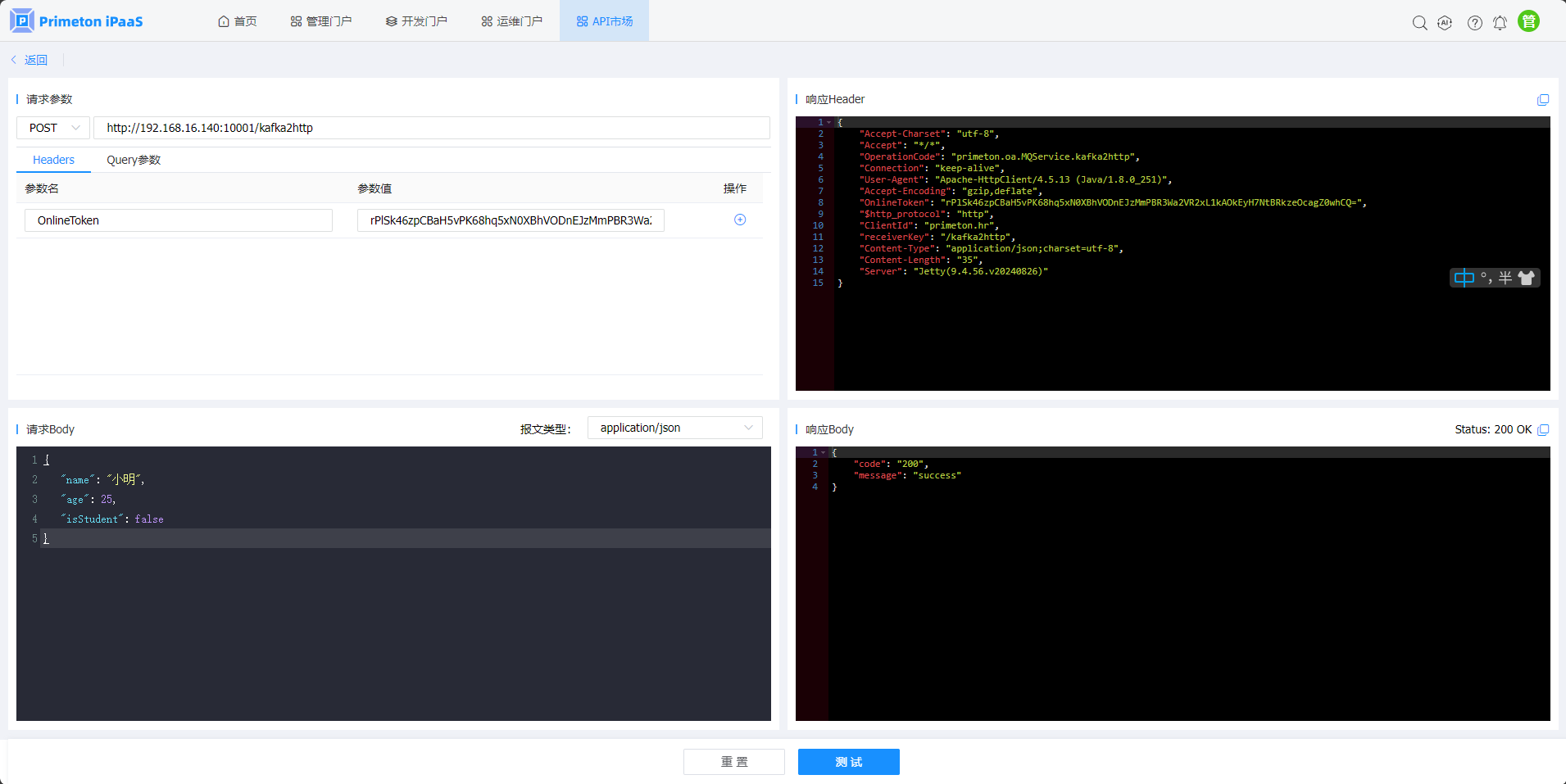Viewport: 1566px width, 784px height.
Task: Copy the 响应Header content via copy icon
Action: [x=1543, y=100]
